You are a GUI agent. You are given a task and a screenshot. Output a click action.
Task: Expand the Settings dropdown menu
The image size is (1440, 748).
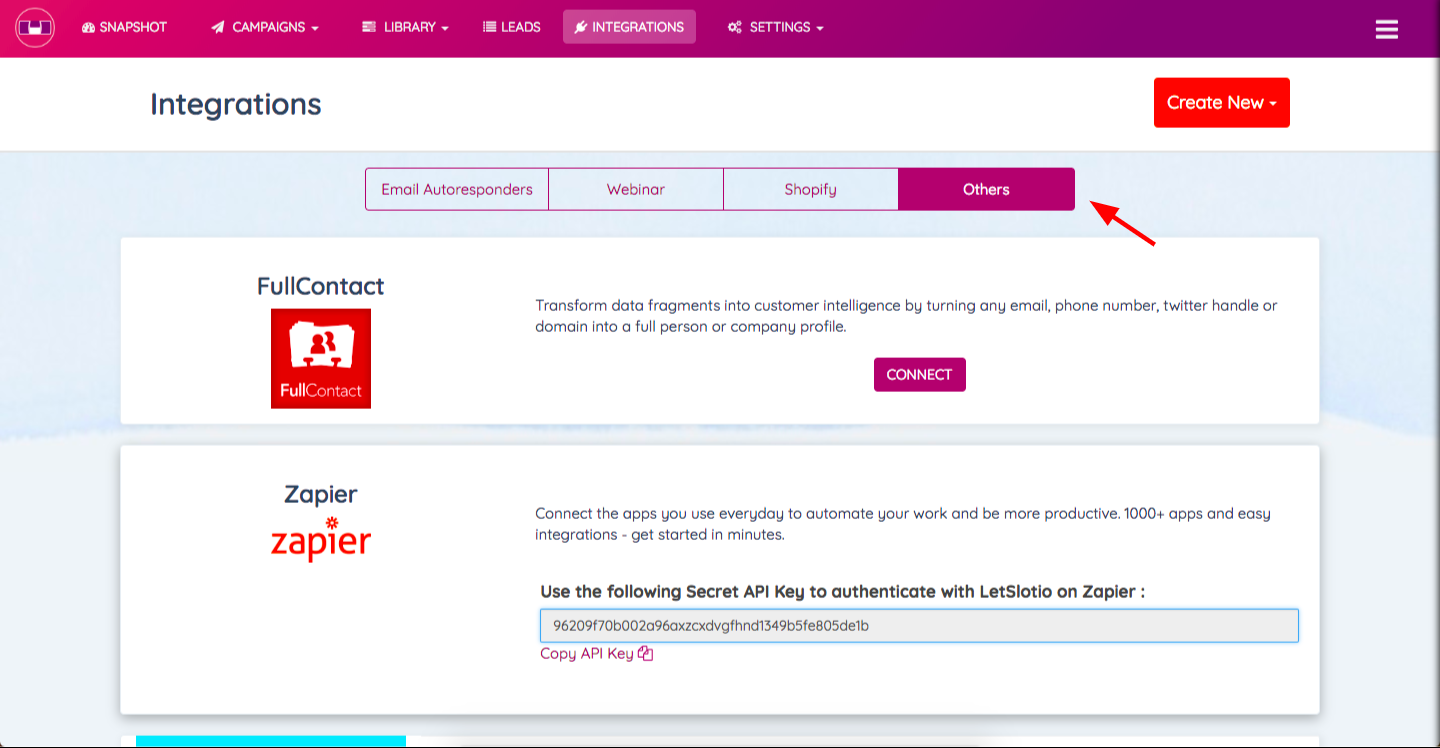776,27
